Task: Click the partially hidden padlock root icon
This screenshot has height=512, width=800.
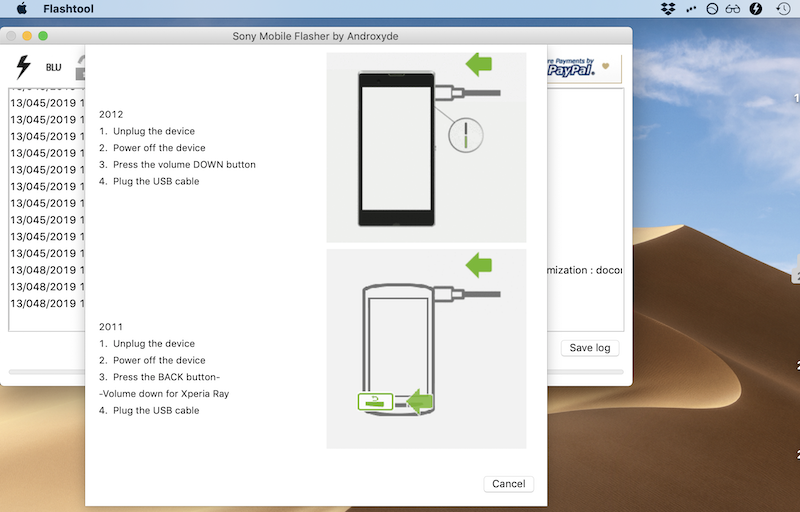Action: pos(79,68)
